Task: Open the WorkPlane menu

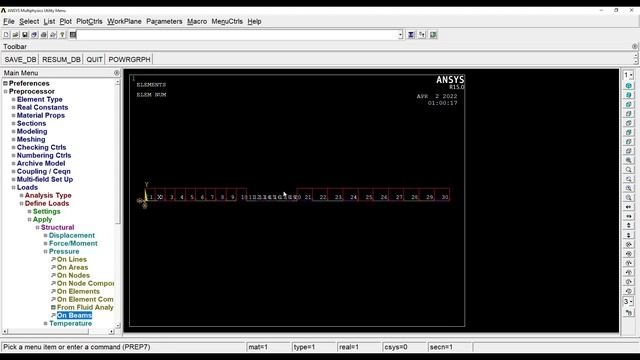Action: 124,22
